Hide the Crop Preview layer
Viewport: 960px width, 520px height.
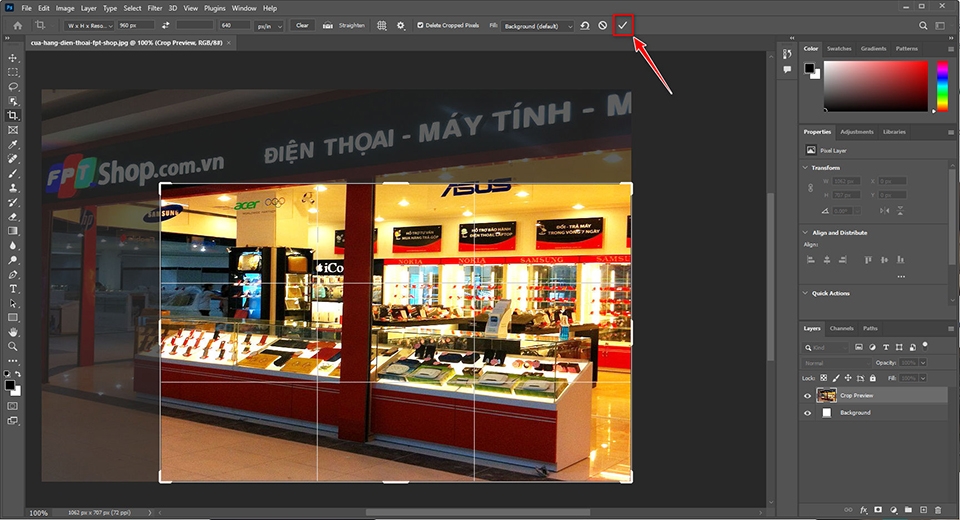tap(807, 396)
